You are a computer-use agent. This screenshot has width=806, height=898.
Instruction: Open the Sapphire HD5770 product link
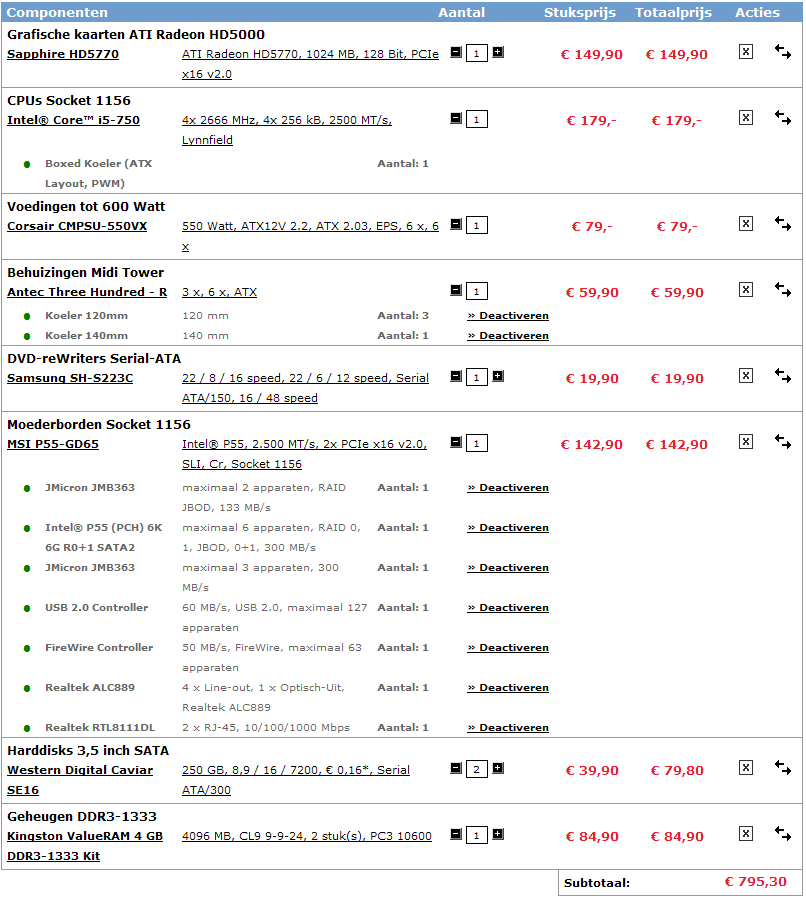(63, 54)
